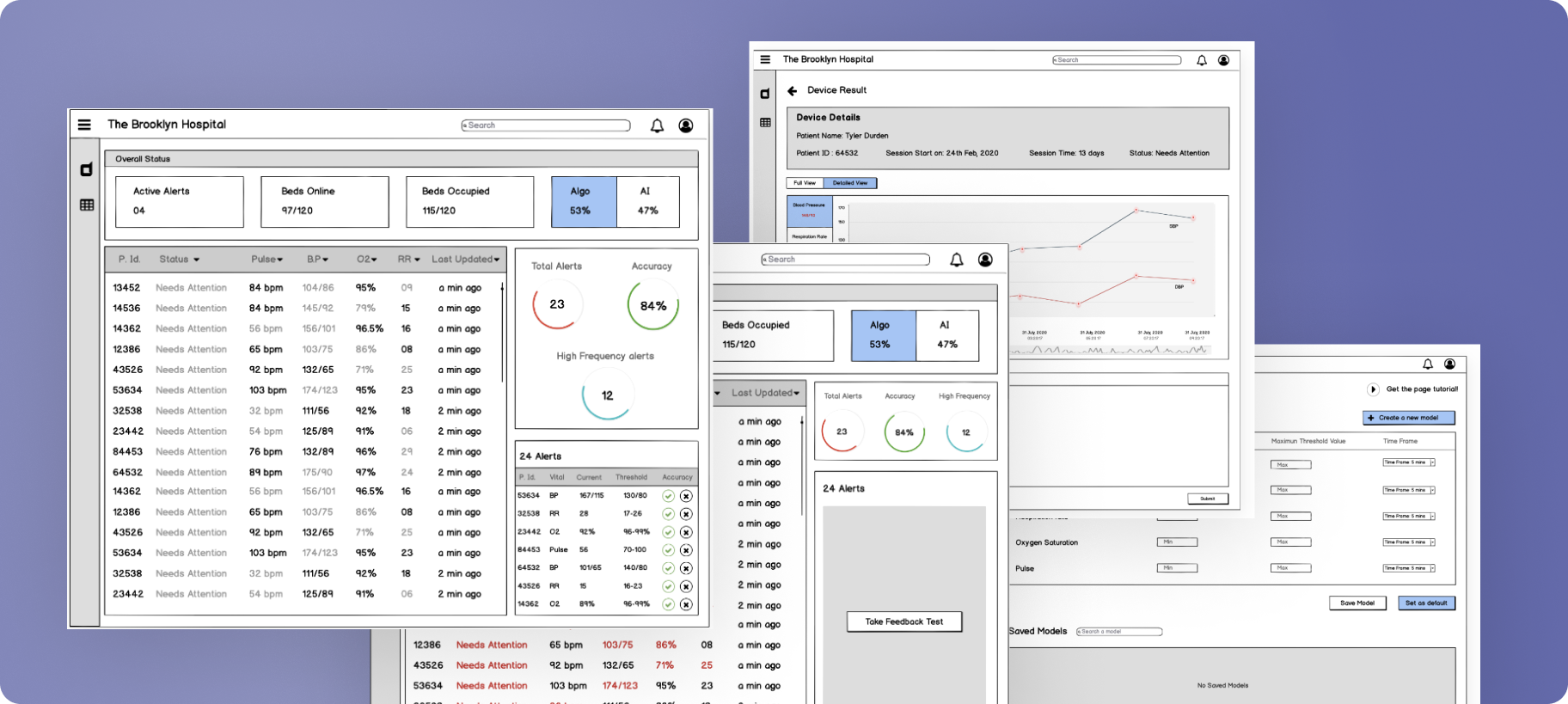1568x704 pixels.
Task: Click search field in Device Result window
Action: (x=1117, y=60)
